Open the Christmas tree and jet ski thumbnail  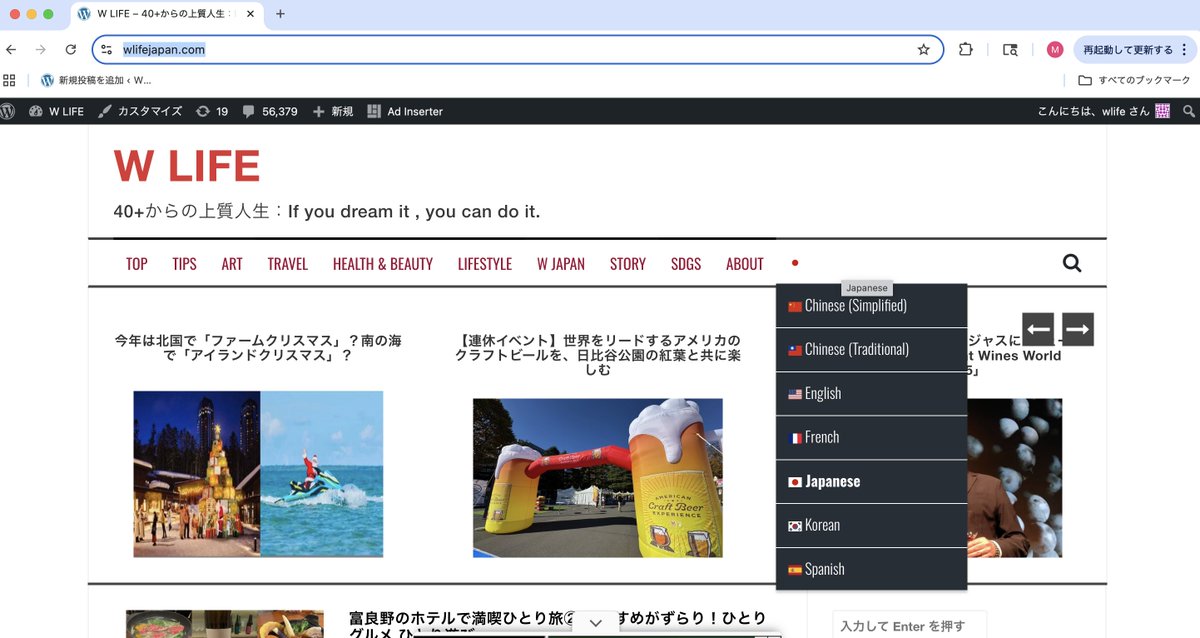(x=258, y=474)
